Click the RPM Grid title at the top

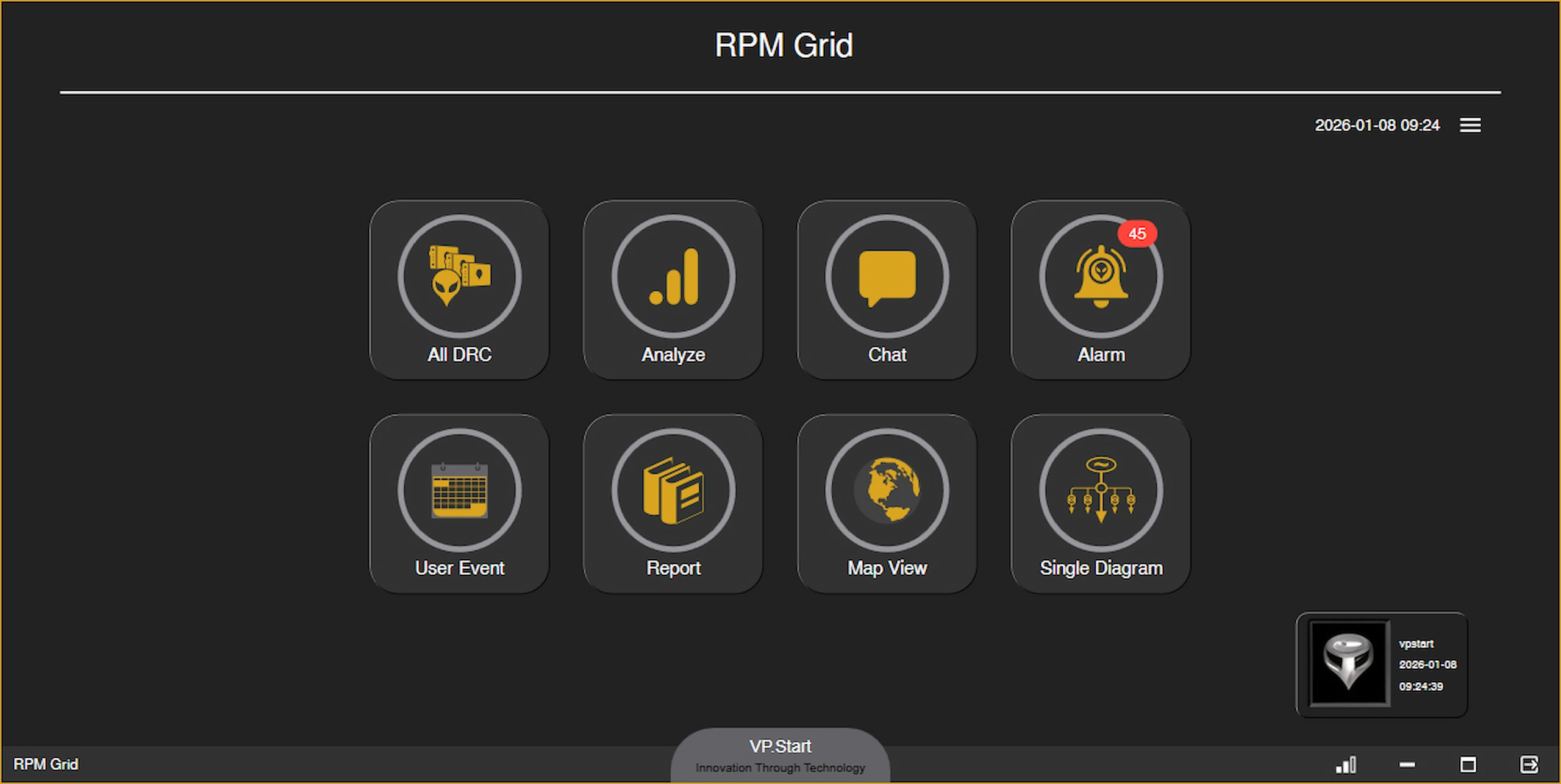point(784,44)
